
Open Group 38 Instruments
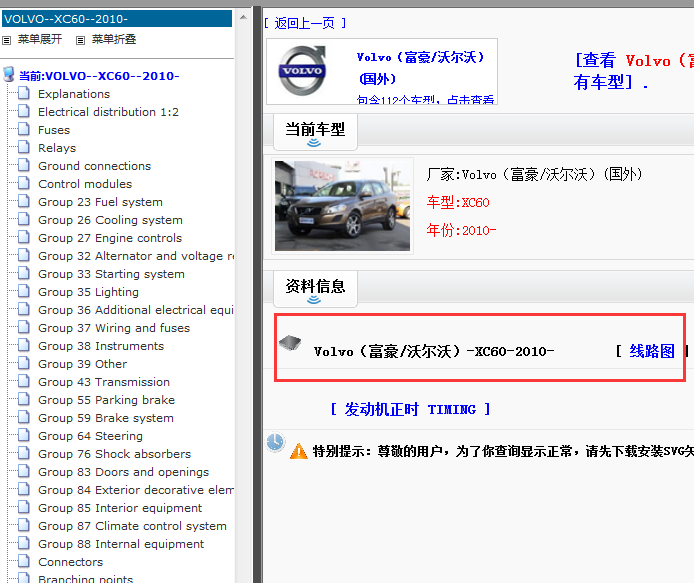(101, 346)
